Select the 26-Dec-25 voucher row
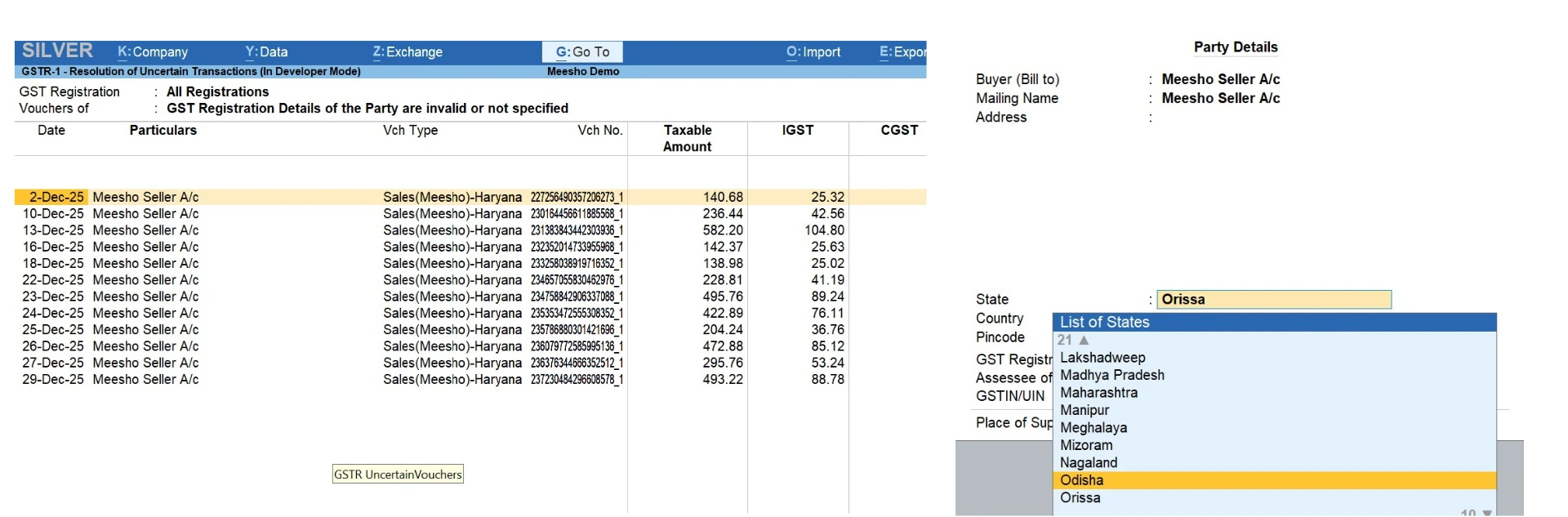1568x517 pixels. 470,345
